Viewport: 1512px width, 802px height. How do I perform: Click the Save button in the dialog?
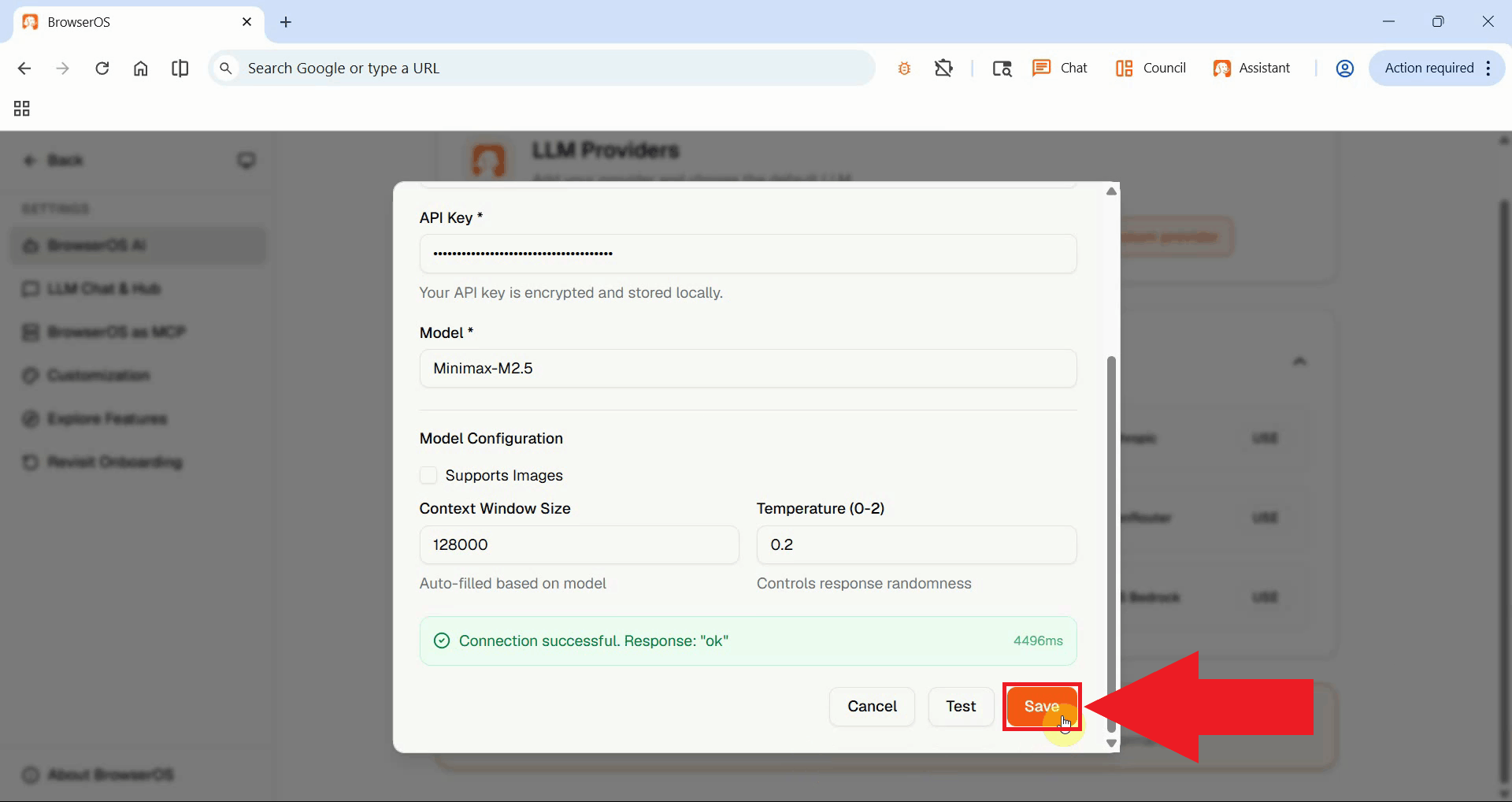pyautogui.click(x=1041, y=707)
